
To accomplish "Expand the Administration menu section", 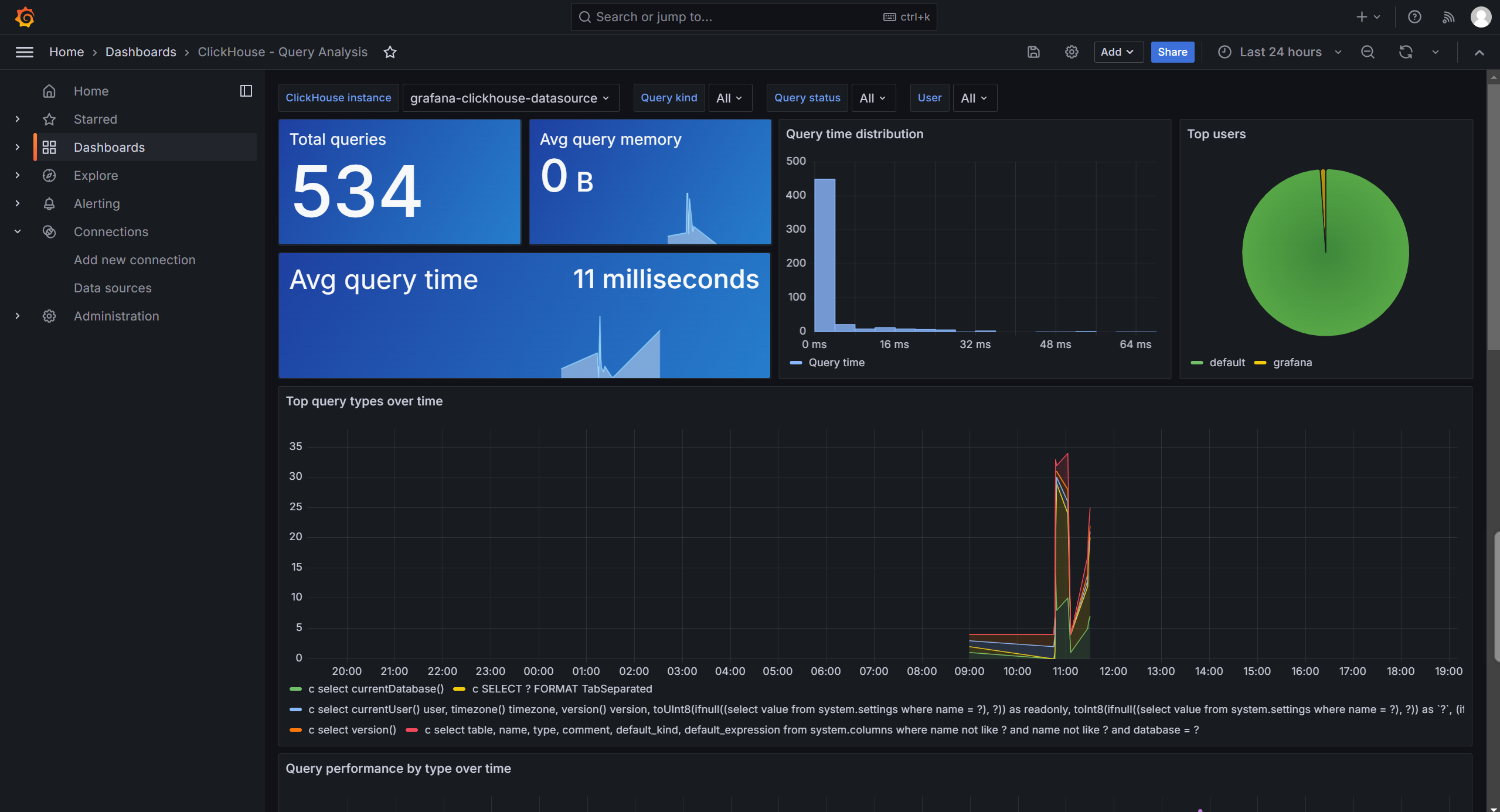I will [18, 316].
